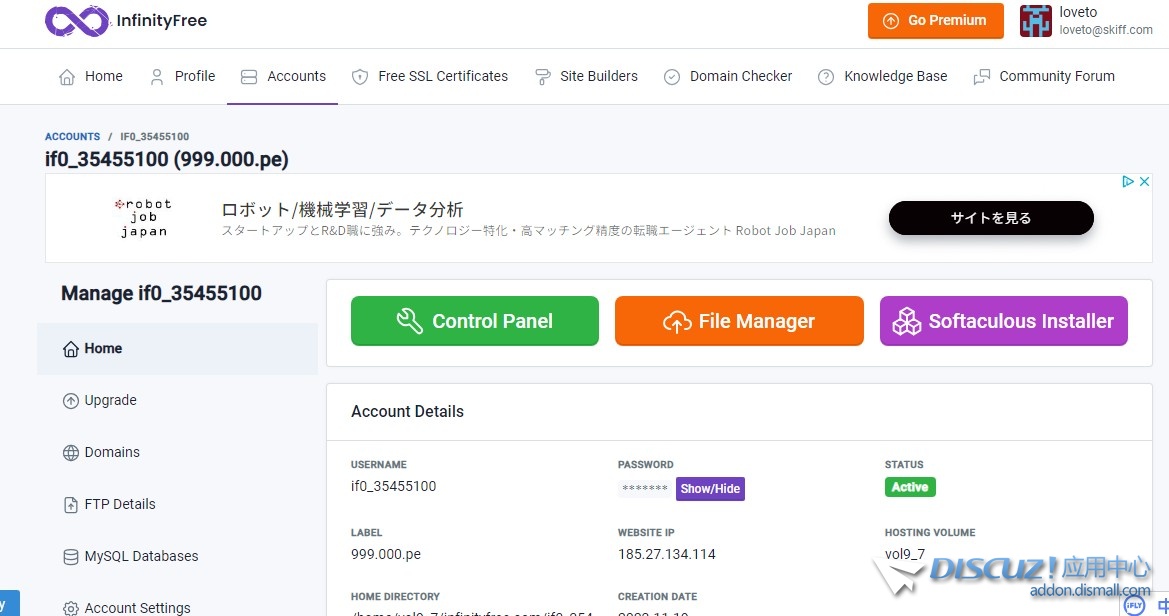Click the question mark Knowledge Base icon
1169x616 pixels.
coord(826,77)
